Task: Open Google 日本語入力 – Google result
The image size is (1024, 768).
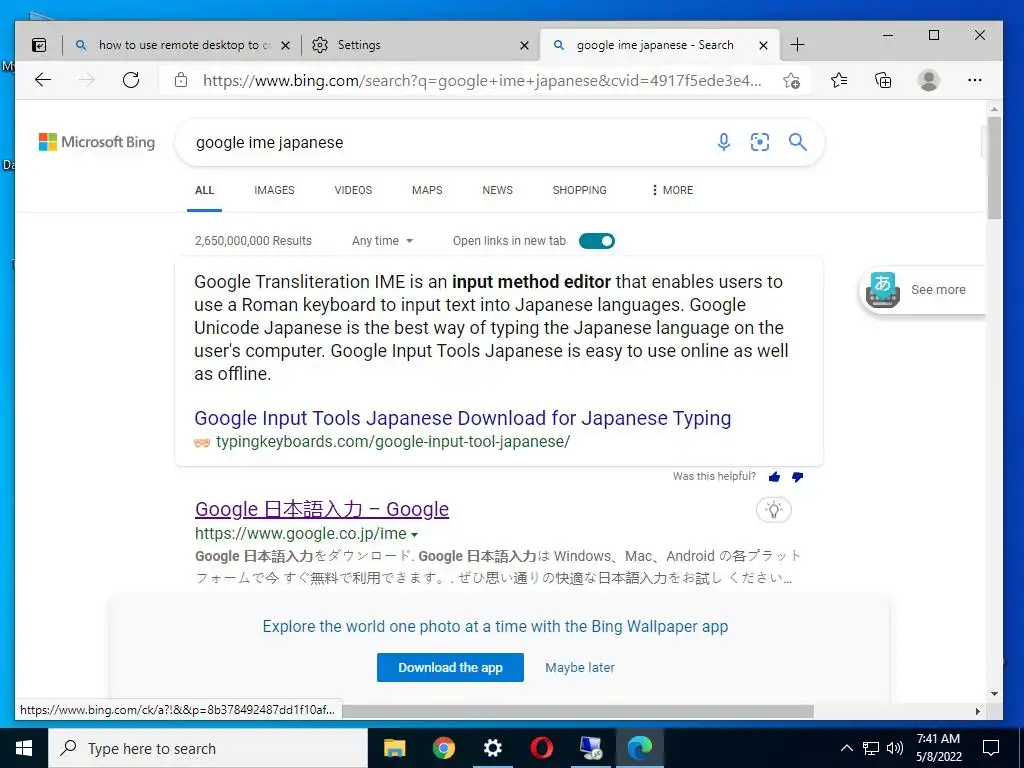Action: [x=322, y=509]
